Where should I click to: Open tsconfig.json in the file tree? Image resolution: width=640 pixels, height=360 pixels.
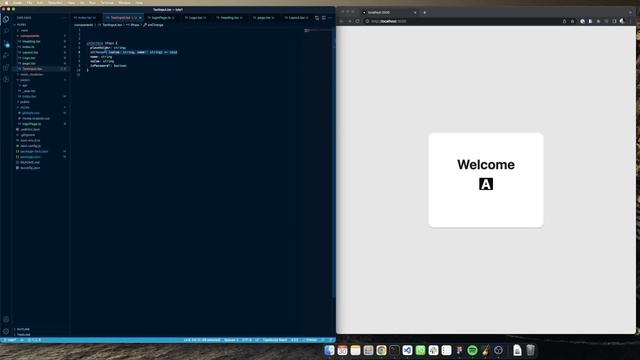(30, 168)
